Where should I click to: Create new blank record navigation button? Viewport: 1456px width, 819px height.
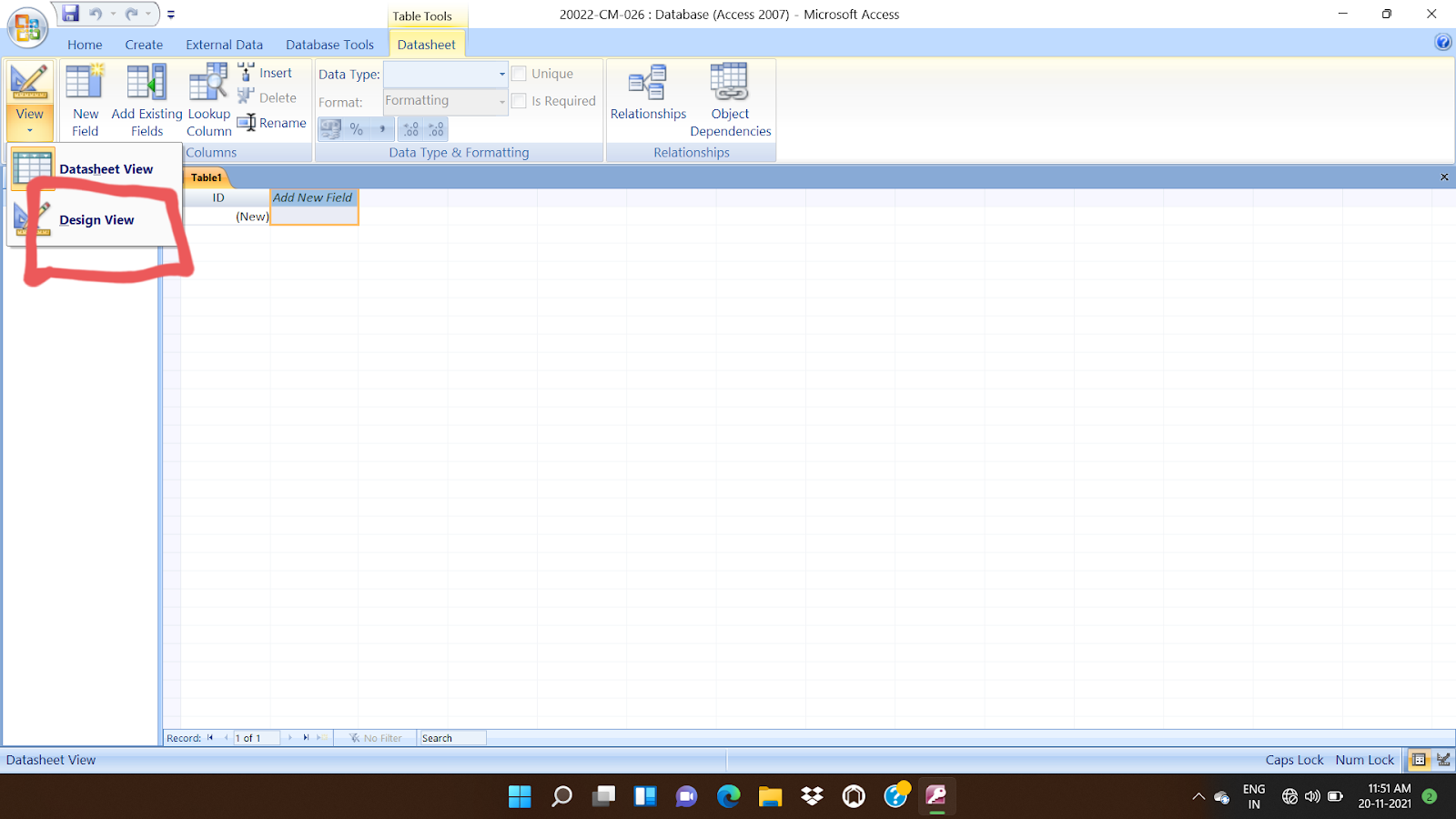[321, 738]
